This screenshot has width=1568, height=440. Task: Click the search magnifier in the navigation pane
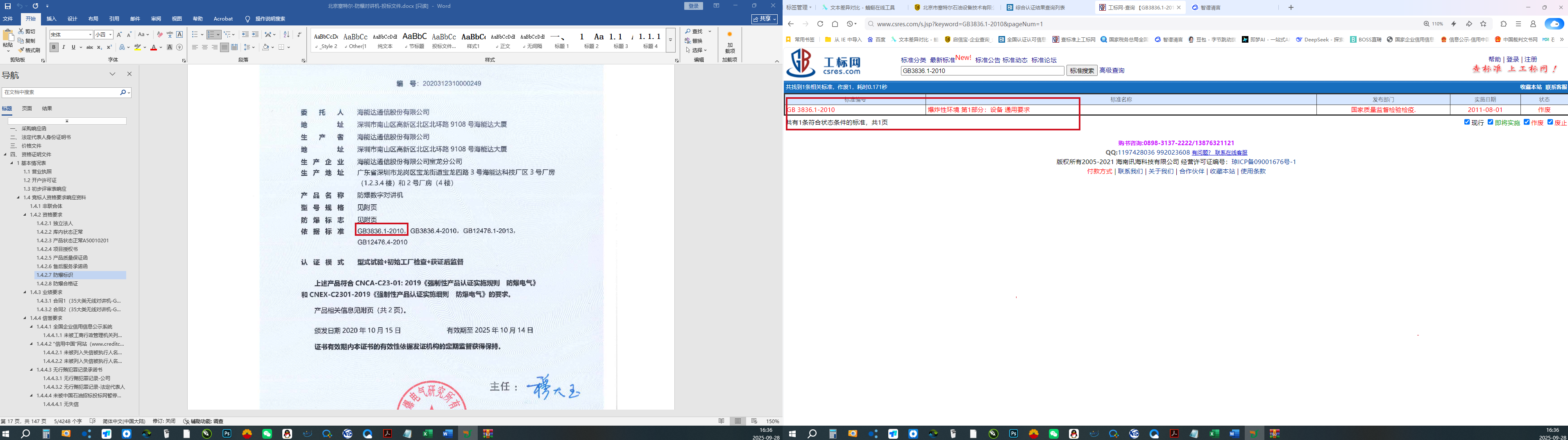coord(123,92)
